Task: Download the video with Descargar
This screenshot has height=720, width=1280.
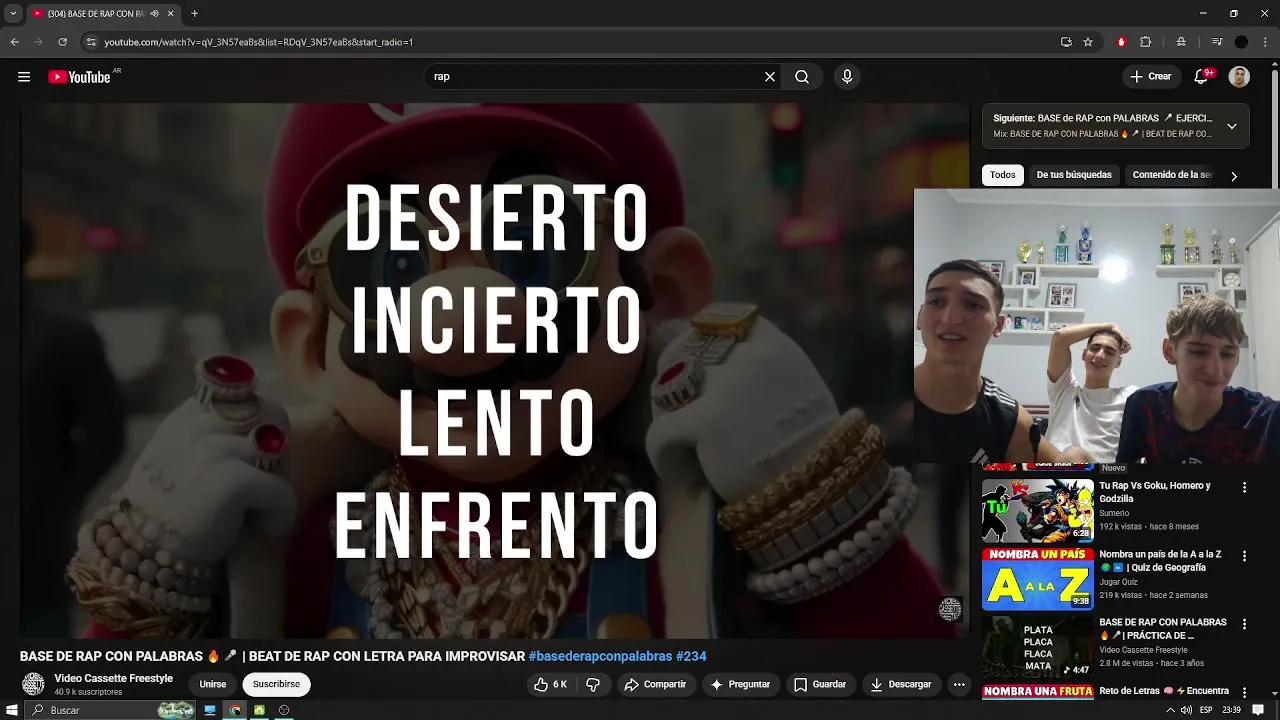Action: tap(901, 685)
